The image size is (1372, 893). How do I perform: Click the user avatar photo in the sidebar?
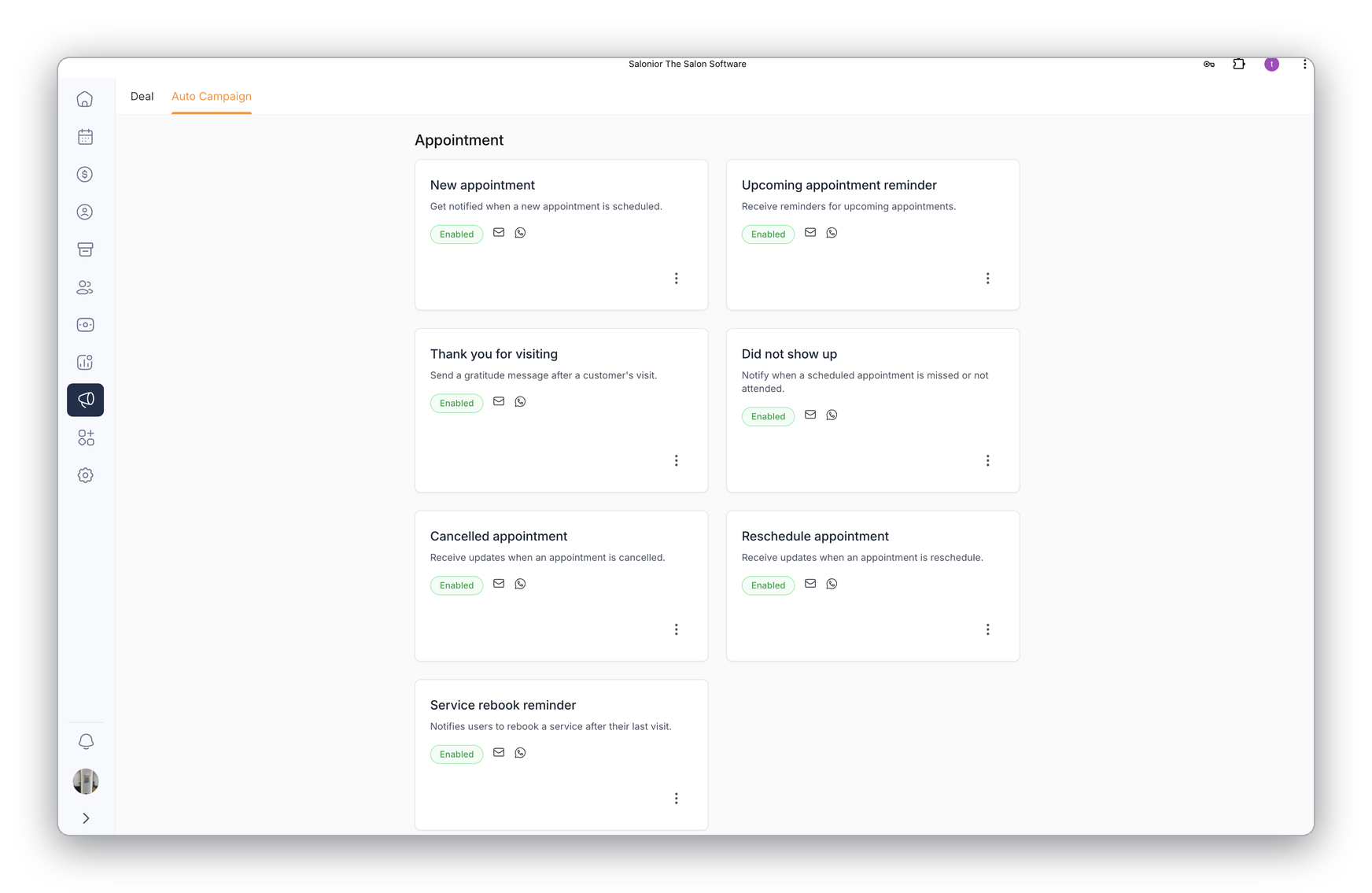(86, 781)
